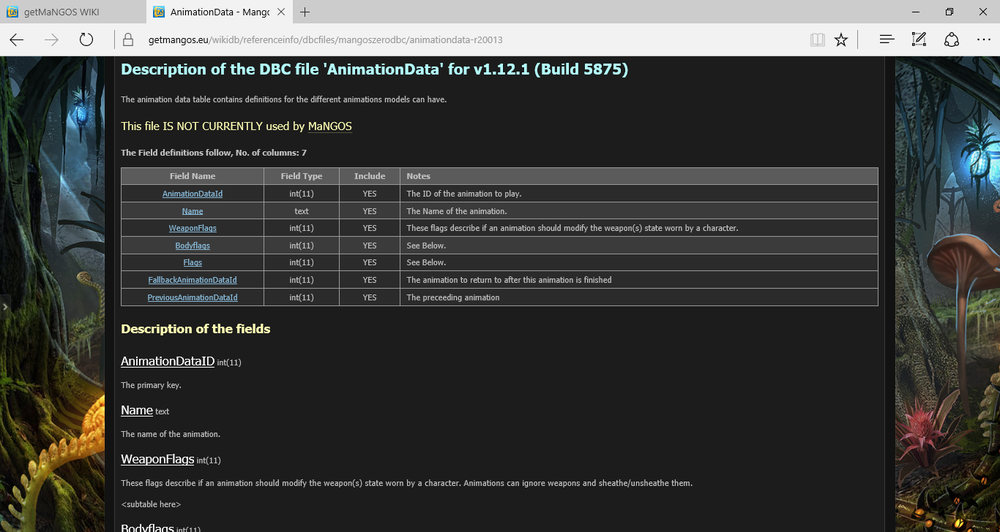Click the page title 'Description of the DBC file'
The height and width of the screenshot is (532, 1000).
click(374, 70)
